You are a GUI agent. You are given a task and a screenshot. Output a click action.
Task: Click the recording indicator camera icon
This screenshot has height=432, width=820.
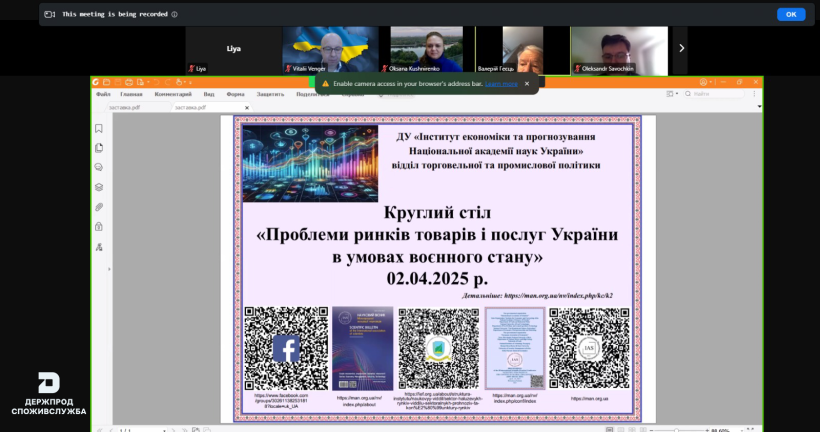tap(50, 14)
